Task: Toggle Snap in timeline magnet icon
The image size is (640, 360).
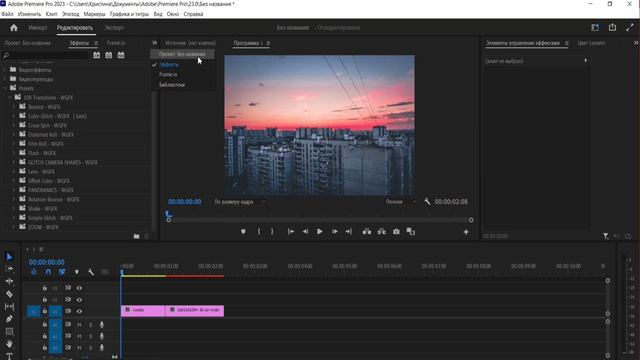Action: point(48,272)
